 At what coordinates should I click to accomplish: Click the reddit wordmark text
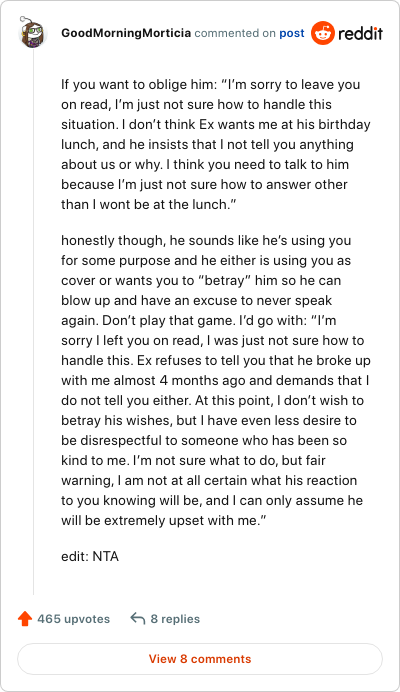(360, 34)
